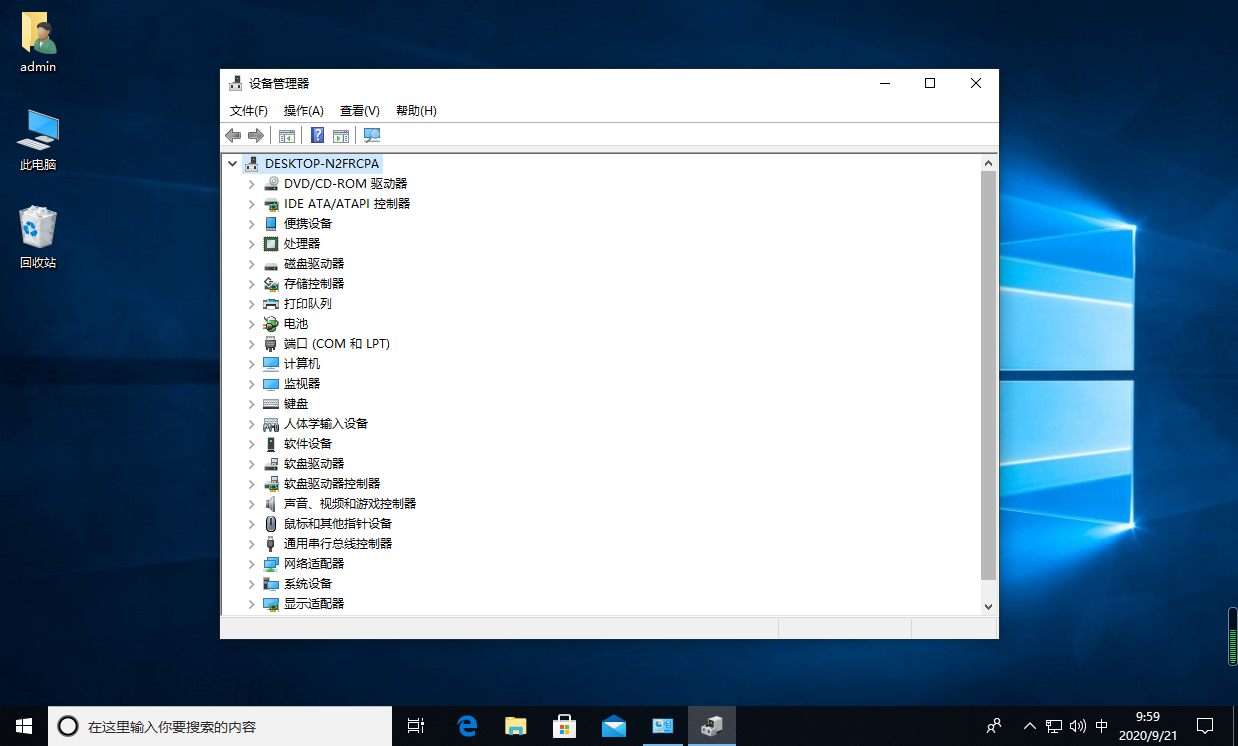Image resolution: width=1238 pixels, height=746 pixels.
Task: Select the 回收站 recycle bin desktop icon
Action: click(x=38, y=237)
